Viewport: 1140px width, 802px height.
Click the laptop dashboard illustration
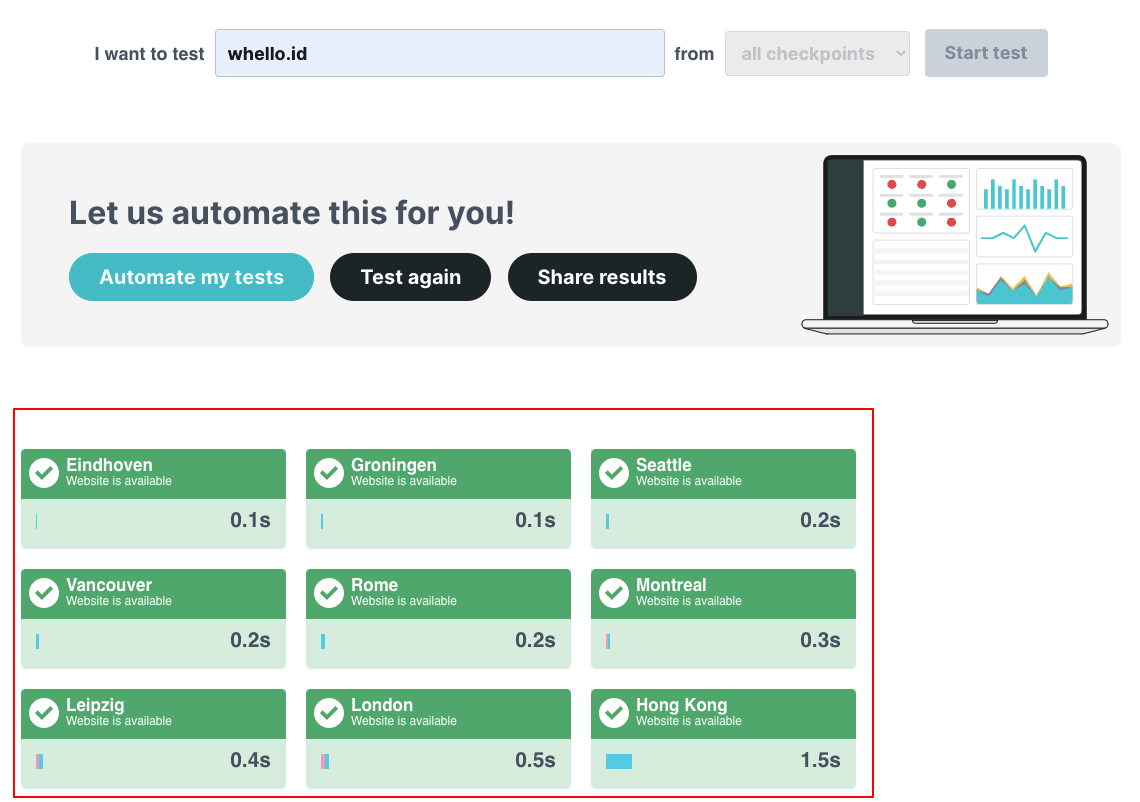point(955,245)
